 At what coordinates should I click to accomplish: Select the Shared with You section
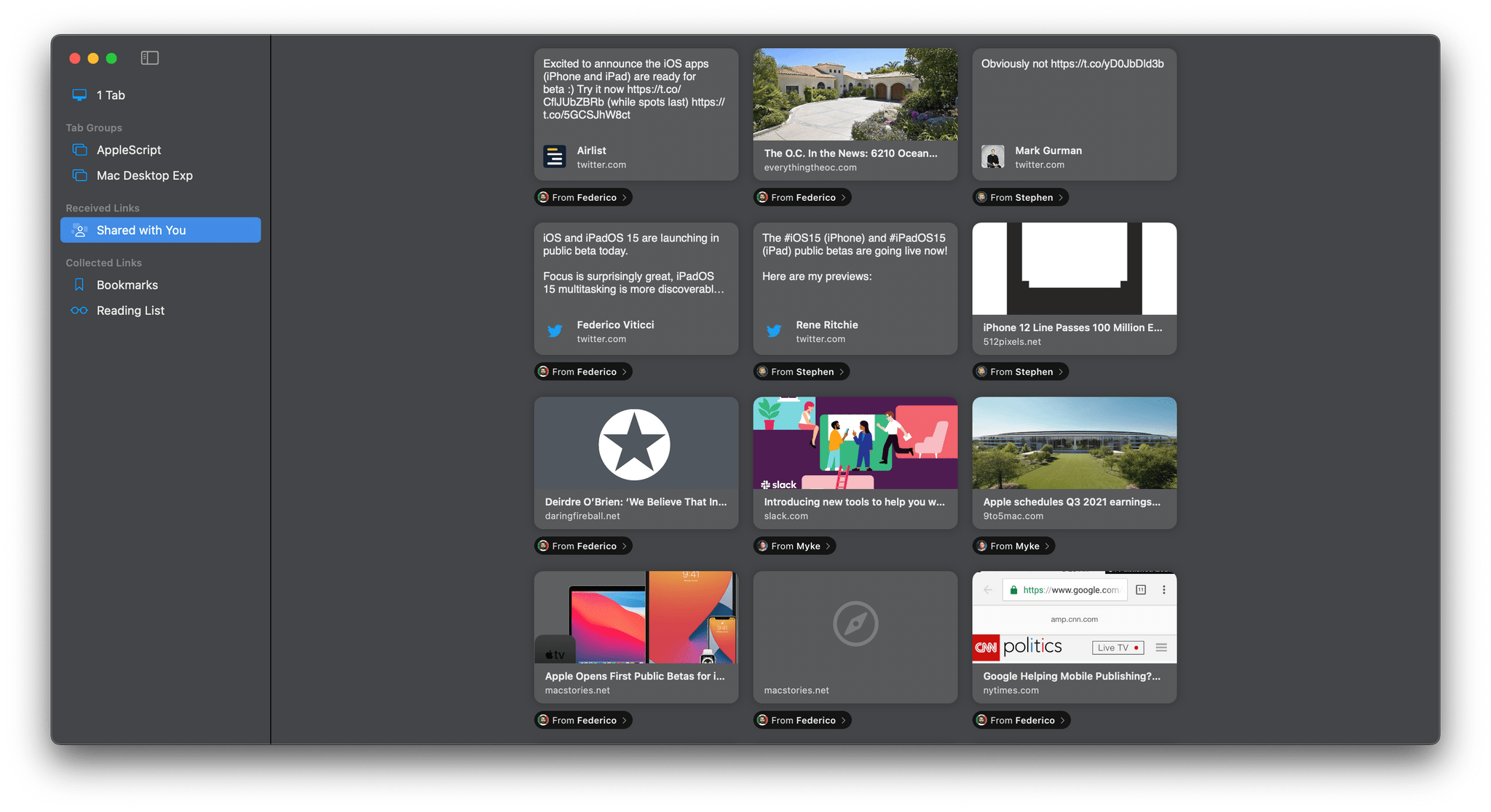click(x=161, y=230)
